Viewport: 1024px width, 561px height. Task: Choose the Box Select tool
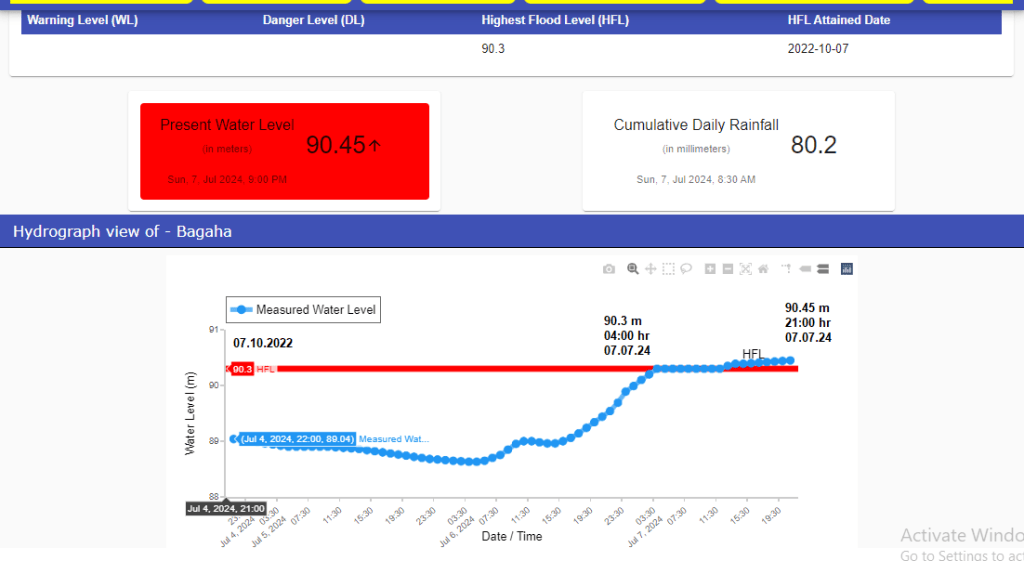click(669, 269)
